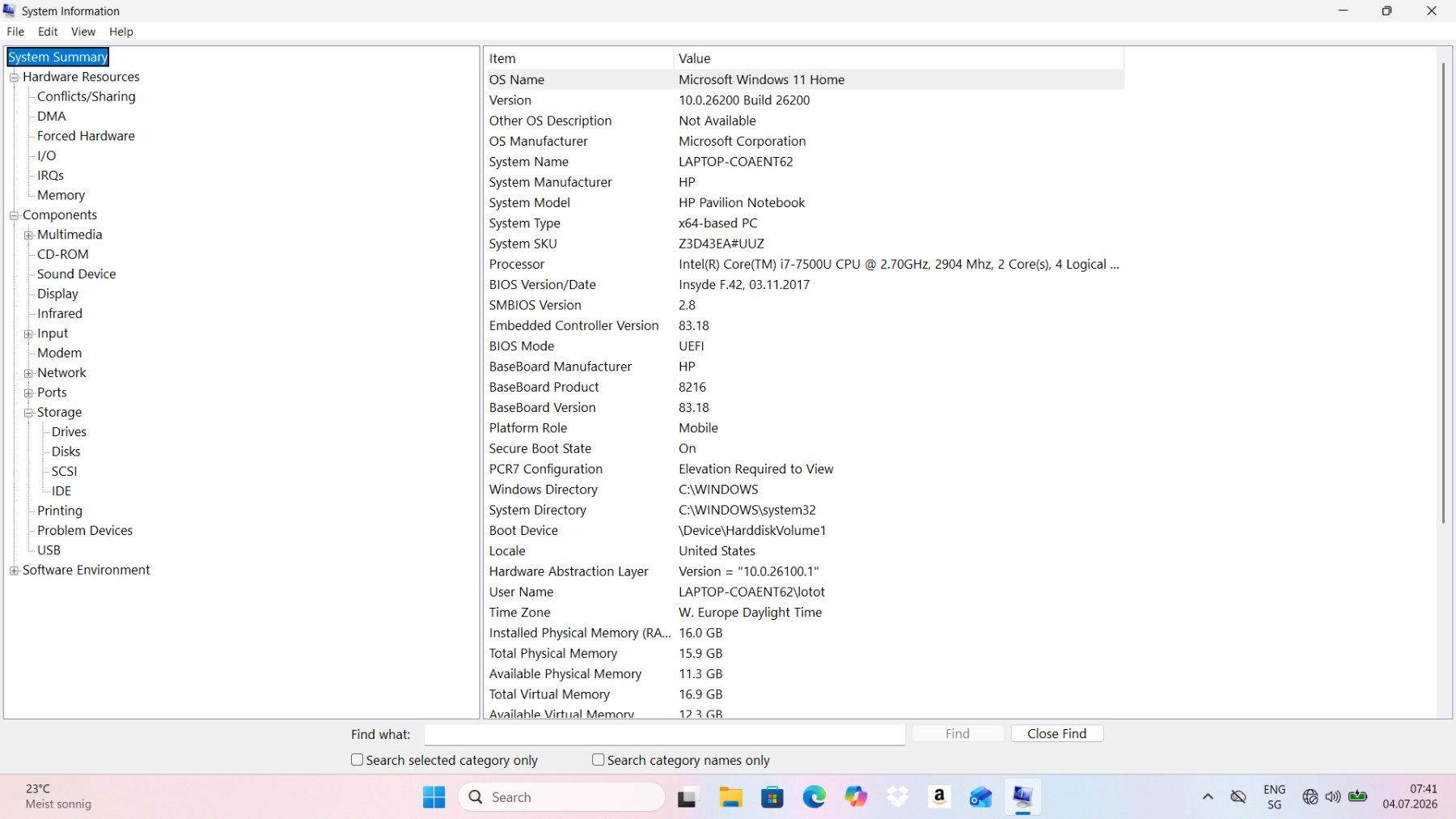Open Outlook from the taskbar
This screenshot has width=1456, height=819.
[x=981, y=798]
